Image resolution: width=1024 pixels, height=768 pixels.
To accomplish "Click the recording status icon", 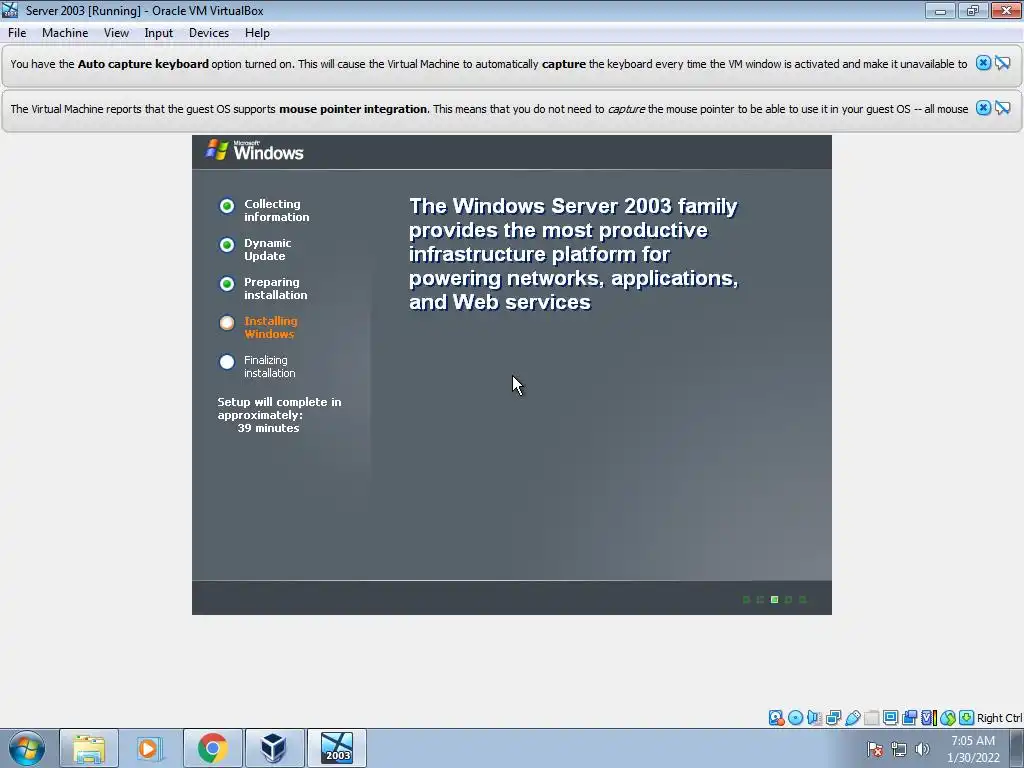I will 909,718.
